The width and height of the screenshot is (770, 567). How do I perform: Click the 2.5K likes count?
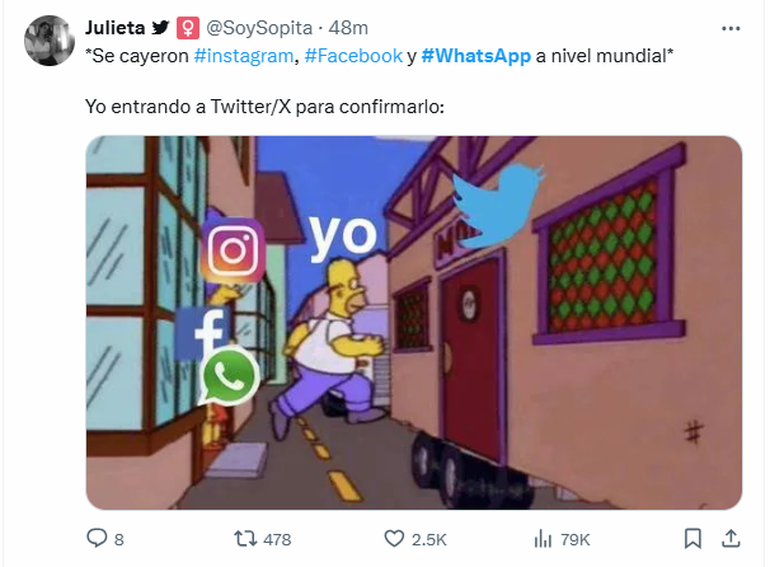point(429,540)
